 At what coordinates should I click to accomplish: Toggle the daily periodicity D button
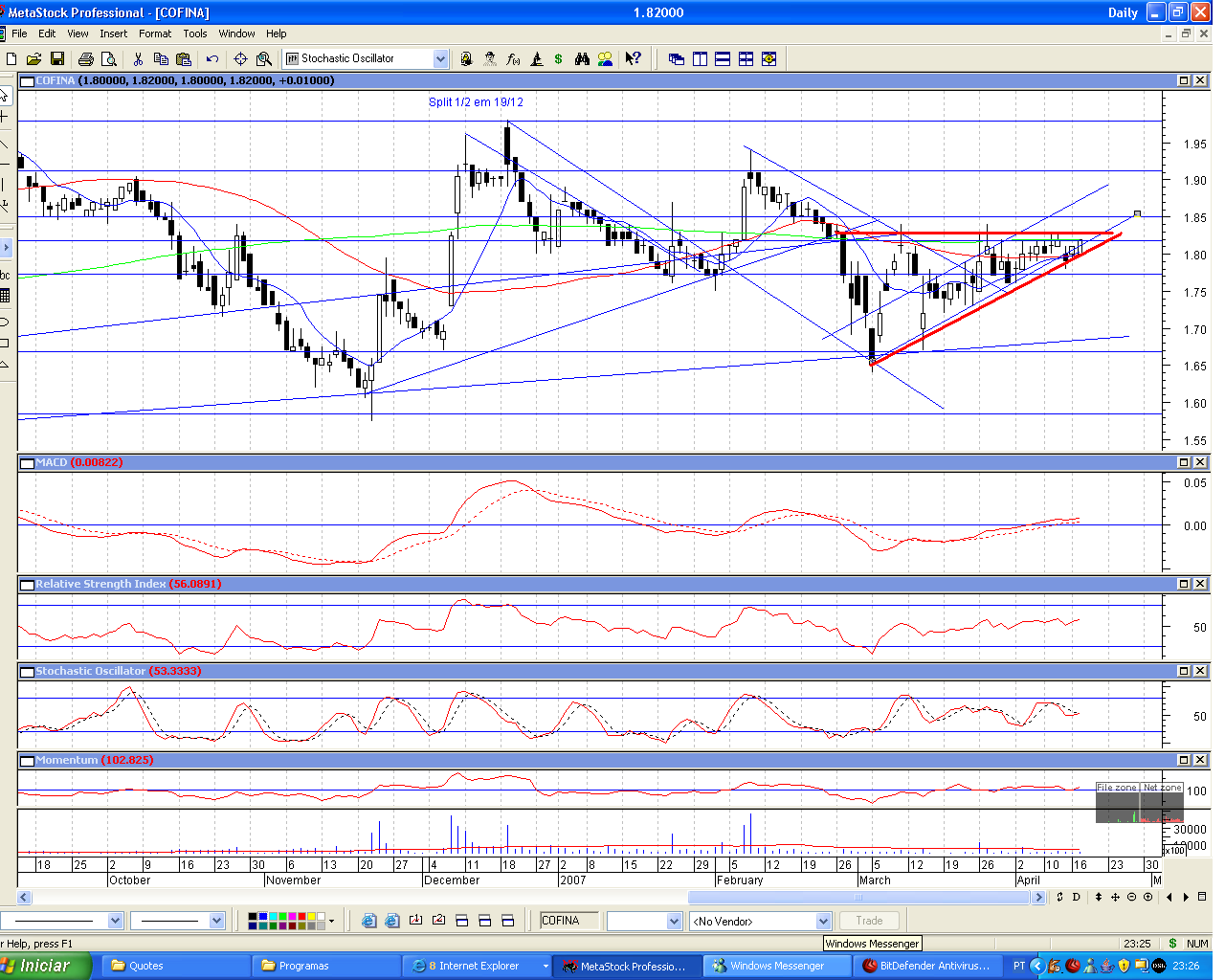(x=1077, y=897)
